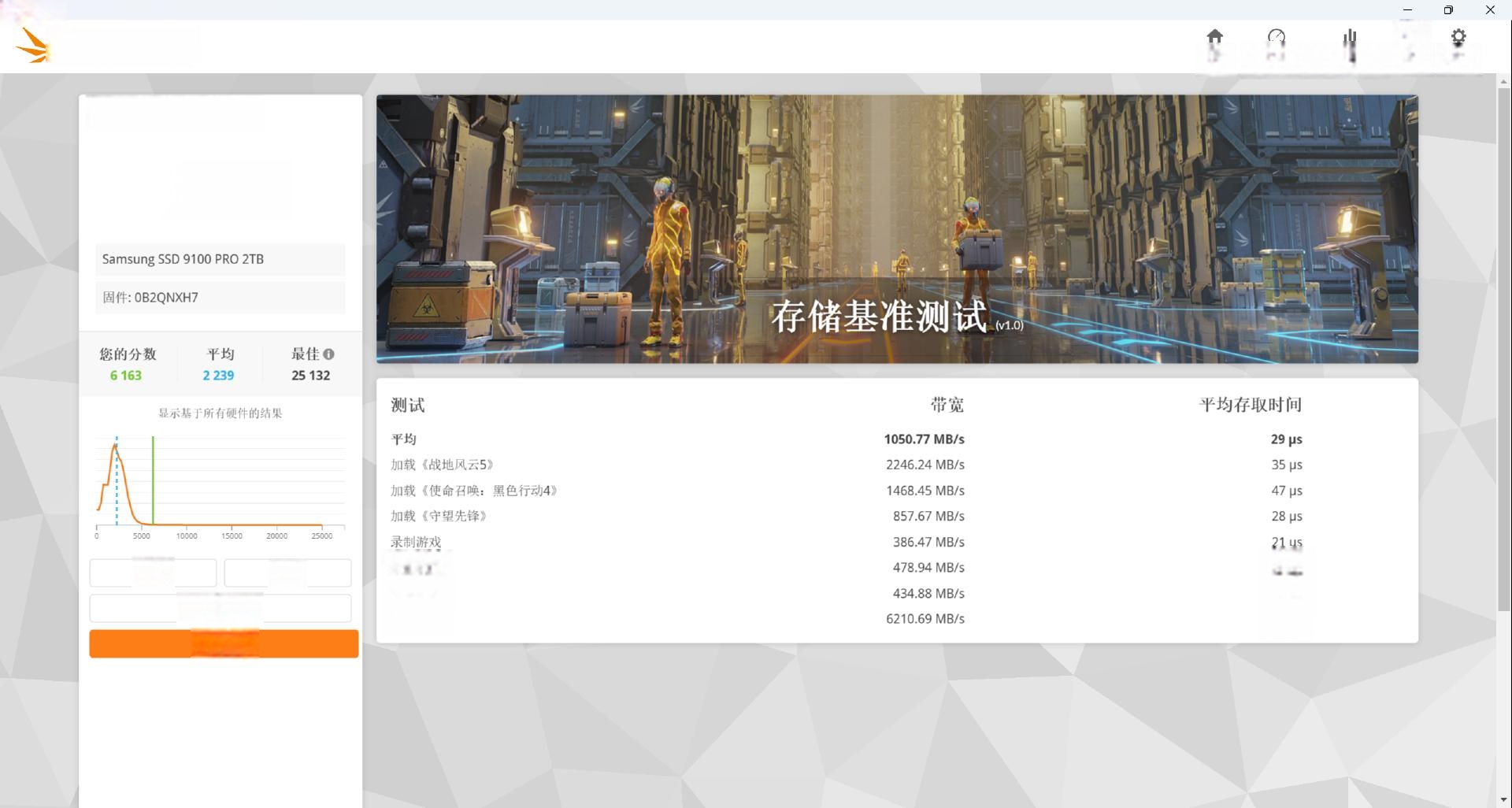Image resolution: width=1512 pixels, height=808 pixels.
Task: Click your score value 6 163
Action: coord(126,376)
